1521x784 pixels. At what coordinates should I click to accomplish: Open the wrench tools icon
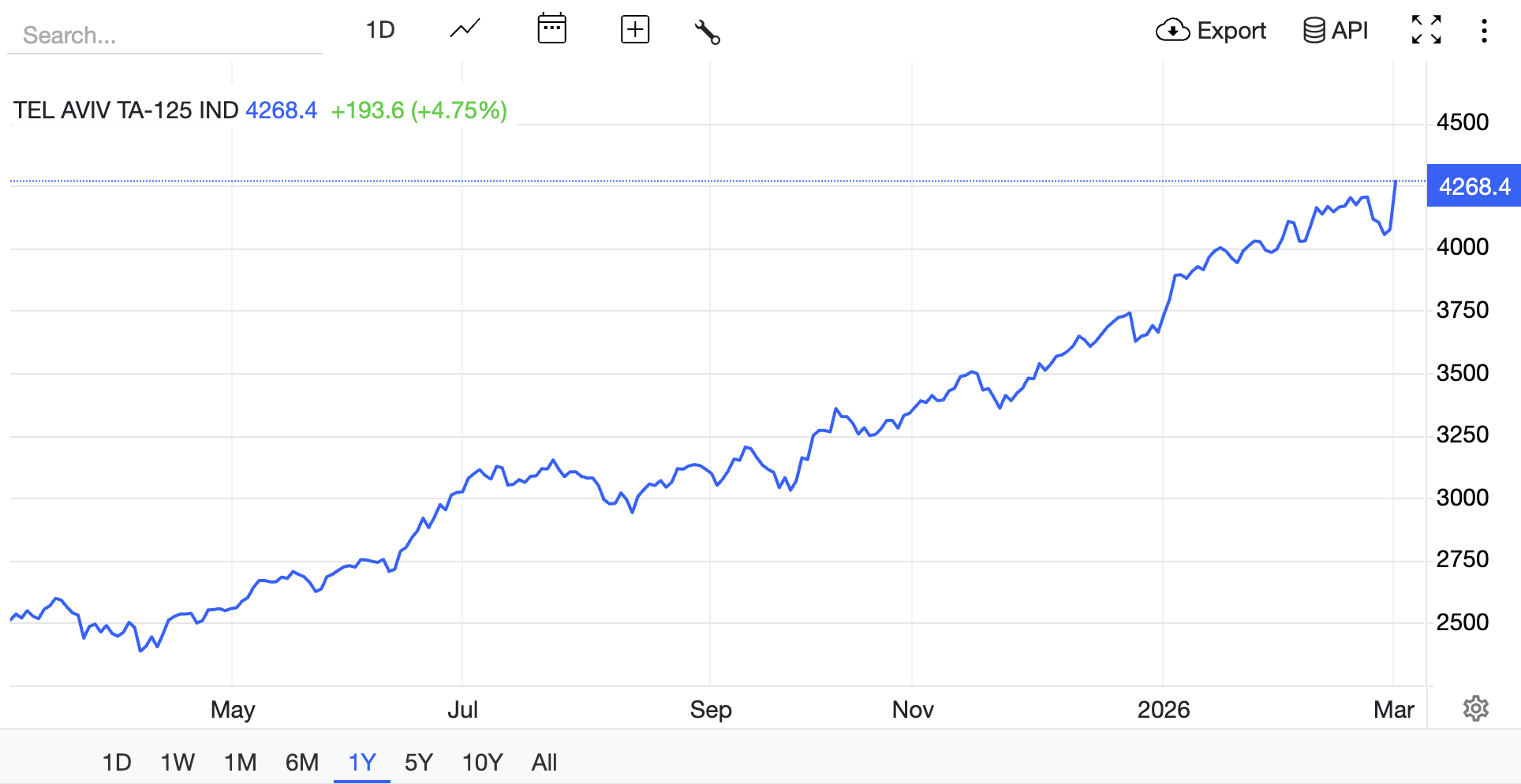click(x=707, y=32)
